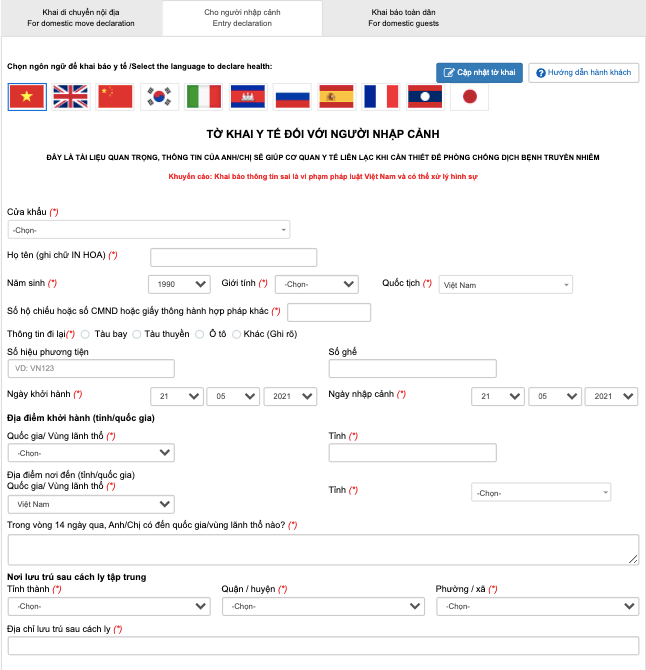Screen dimensions: 646x670
Task: Choose the United Kingdom flag for English
Action: [x=70, y=97]
